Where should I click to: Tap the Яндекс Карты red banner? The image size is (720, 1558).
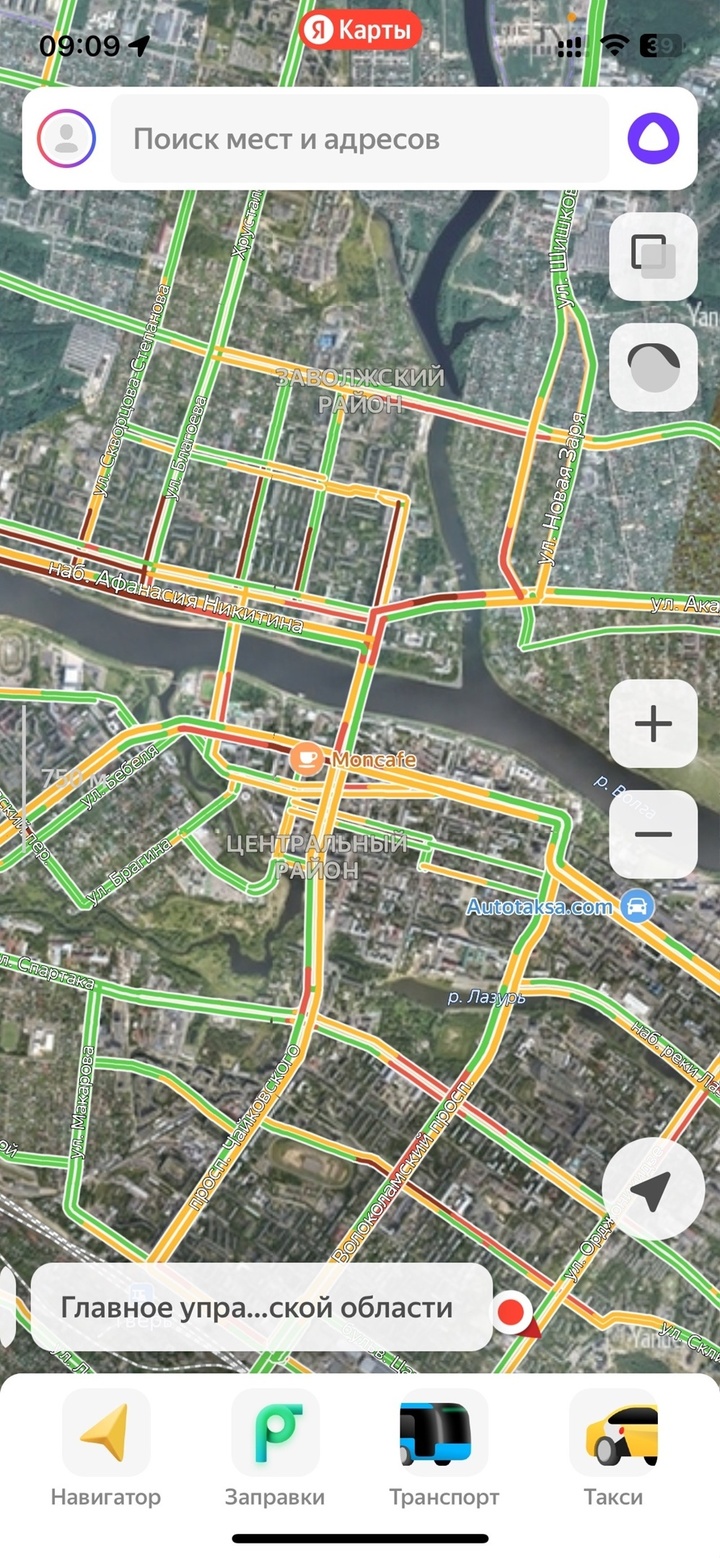point(360,31)
